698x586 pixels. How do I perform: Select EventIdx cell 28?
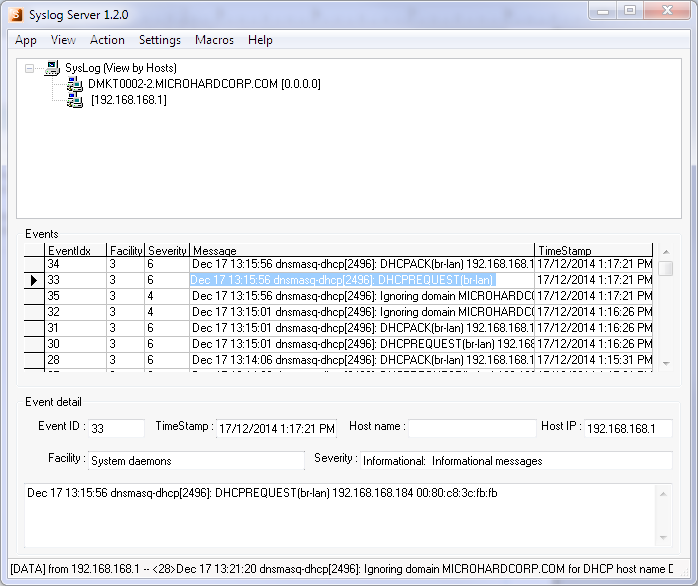[x=76, y=360]
